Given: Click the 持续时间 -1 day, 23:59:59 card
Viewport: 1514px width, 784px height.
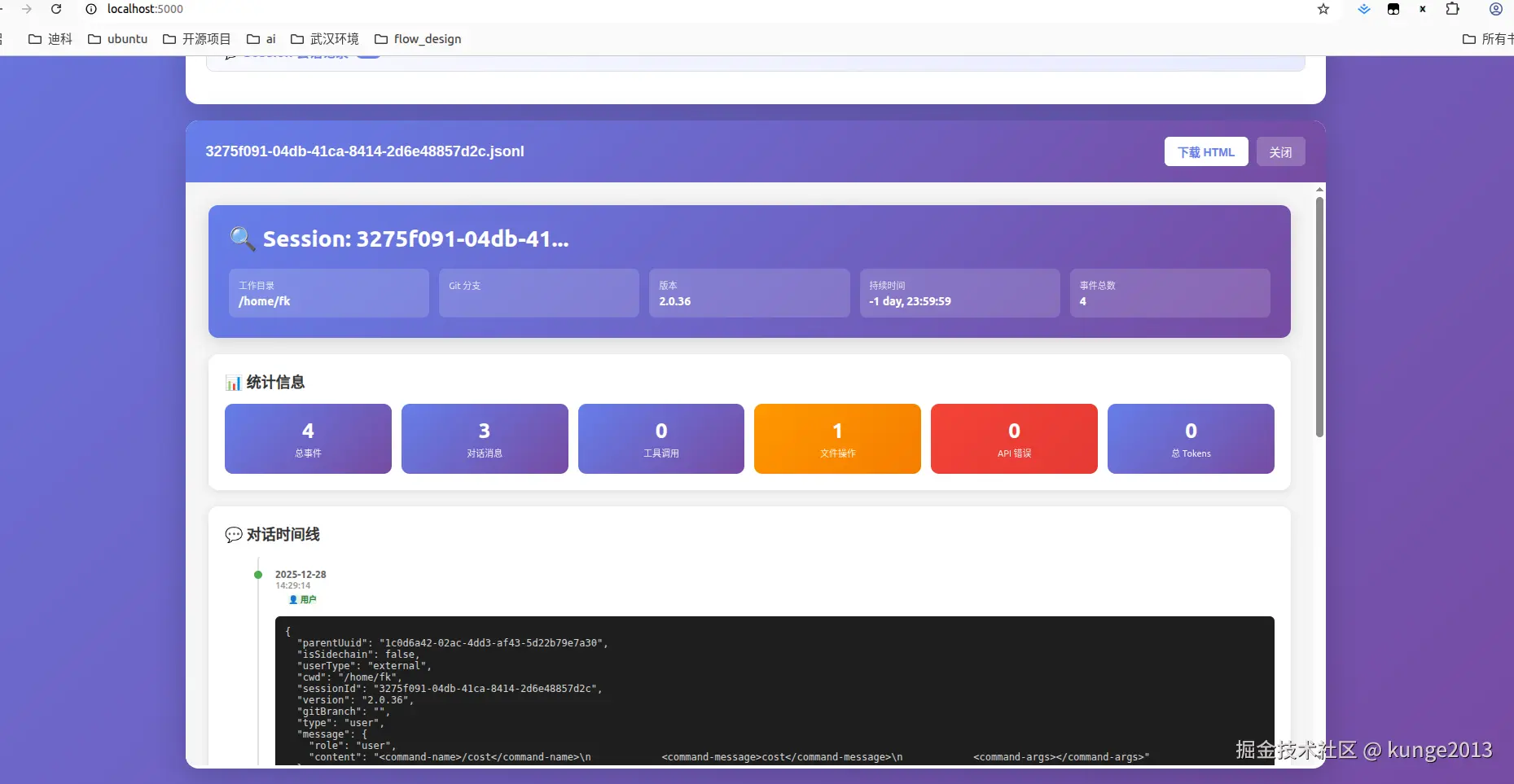Looking at the screenshot, I should 959,293.
